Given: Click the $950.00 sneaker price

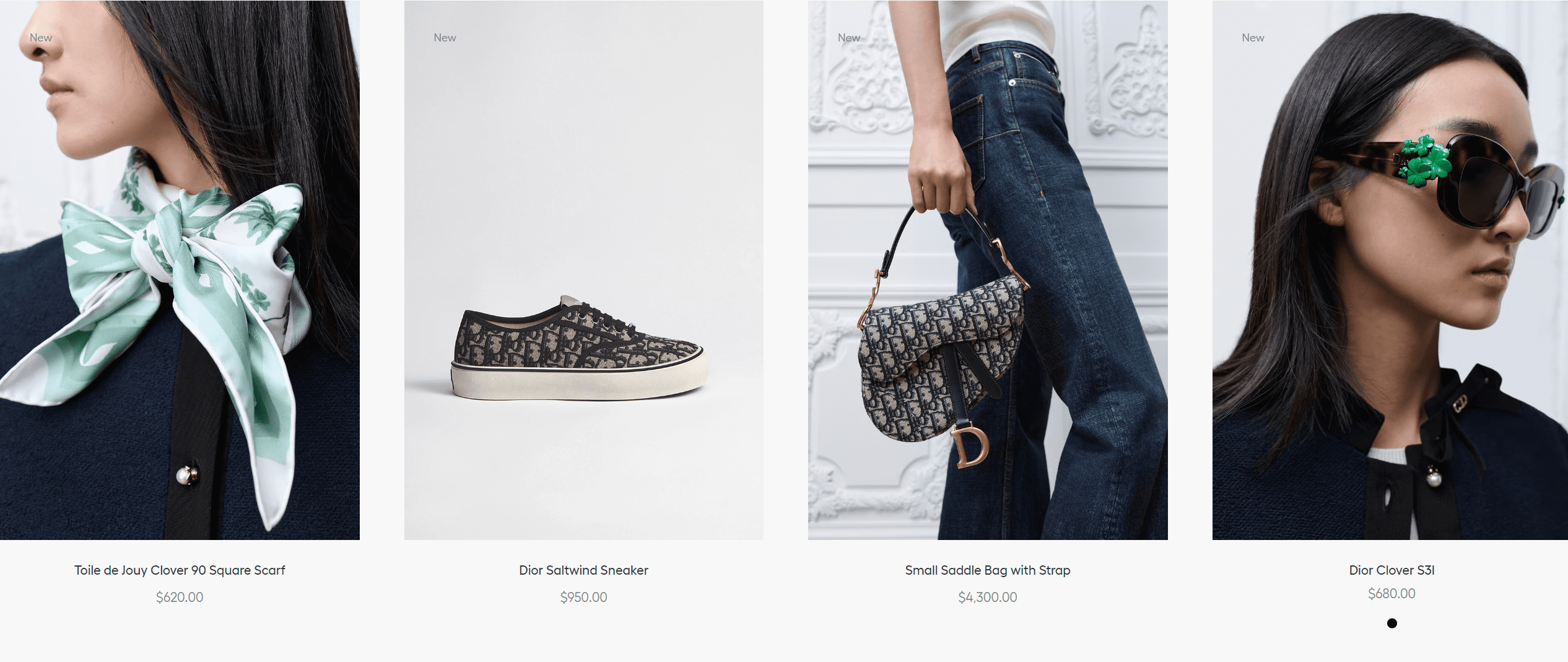Looking at the screenshot, I should pos(584,597).
